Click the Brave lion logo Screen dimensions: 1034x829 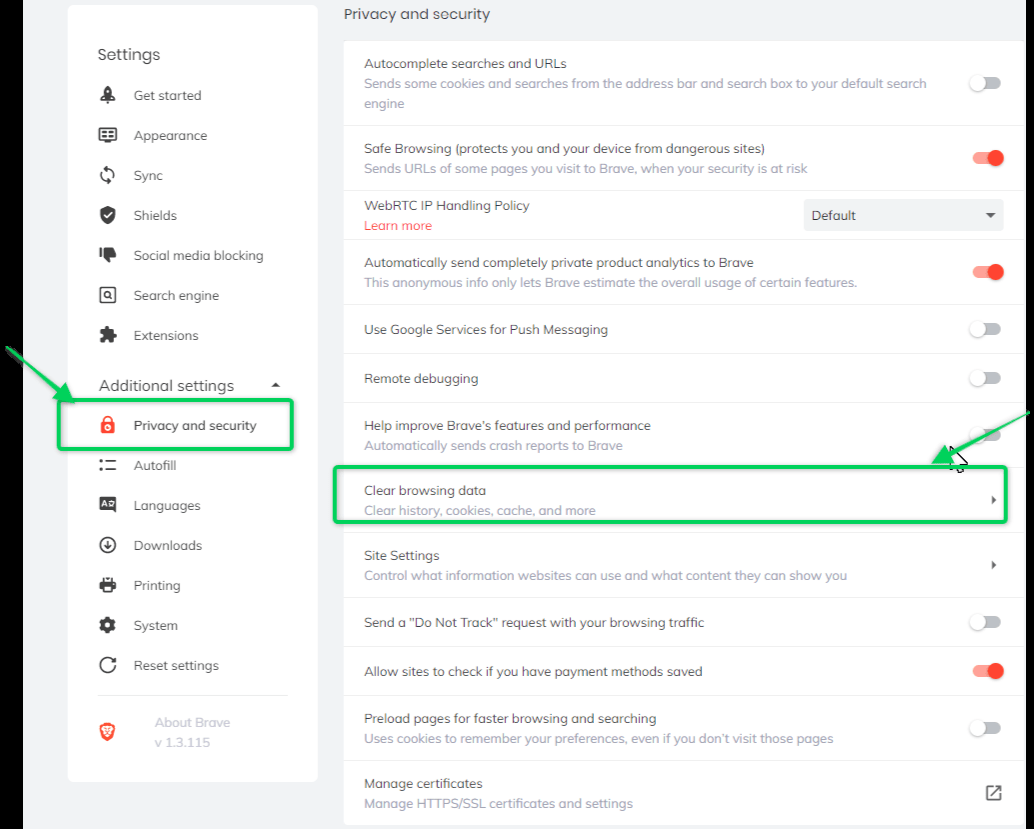[x=107, y=731]
